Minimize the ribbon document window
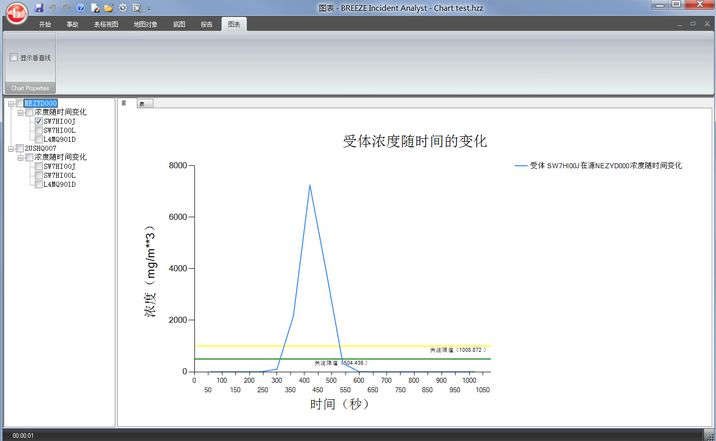The width and height of the screenshot is (716, 441). point(679,24)
